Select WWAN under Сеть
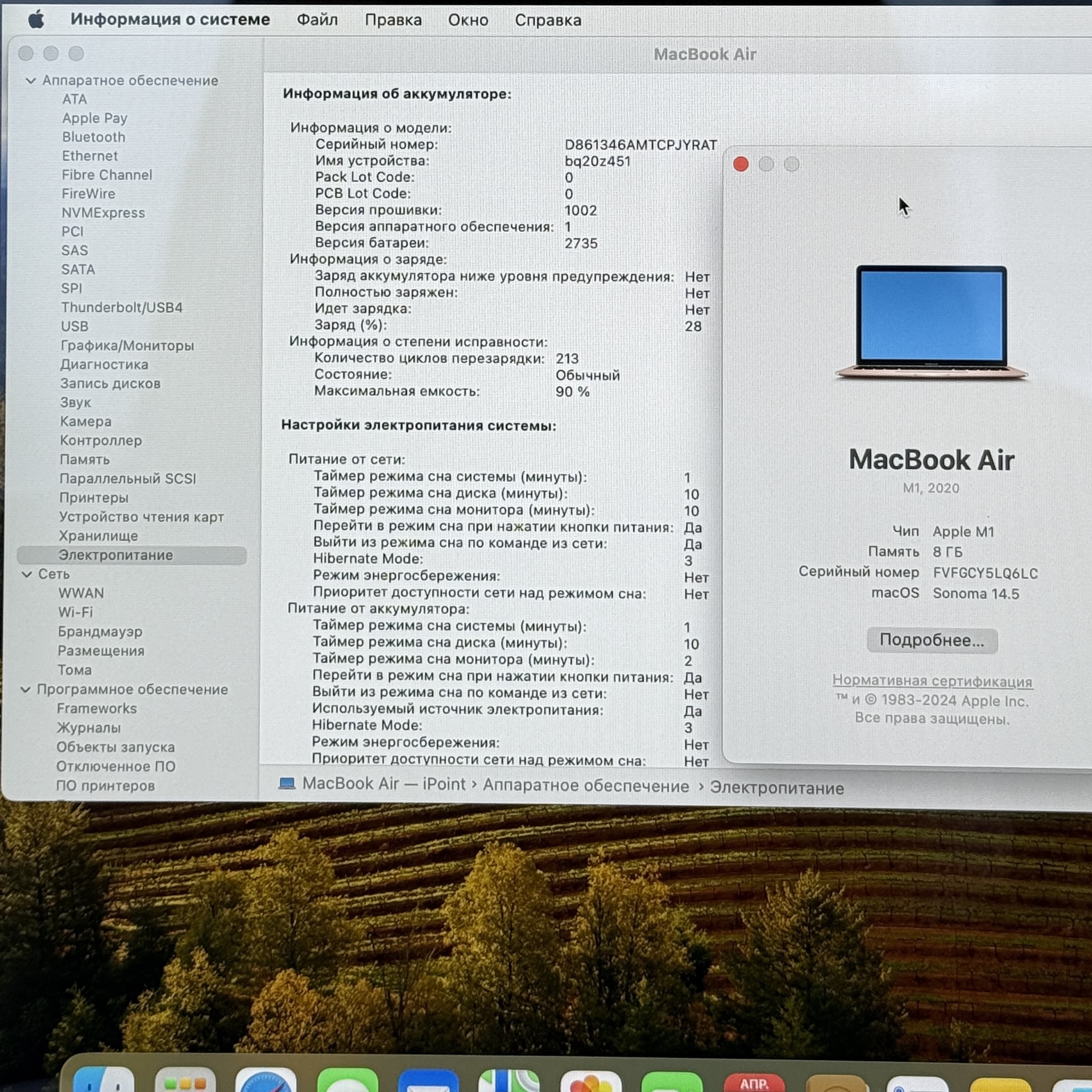Viewport: 1092px width, 1092px height. coord(81,593)
